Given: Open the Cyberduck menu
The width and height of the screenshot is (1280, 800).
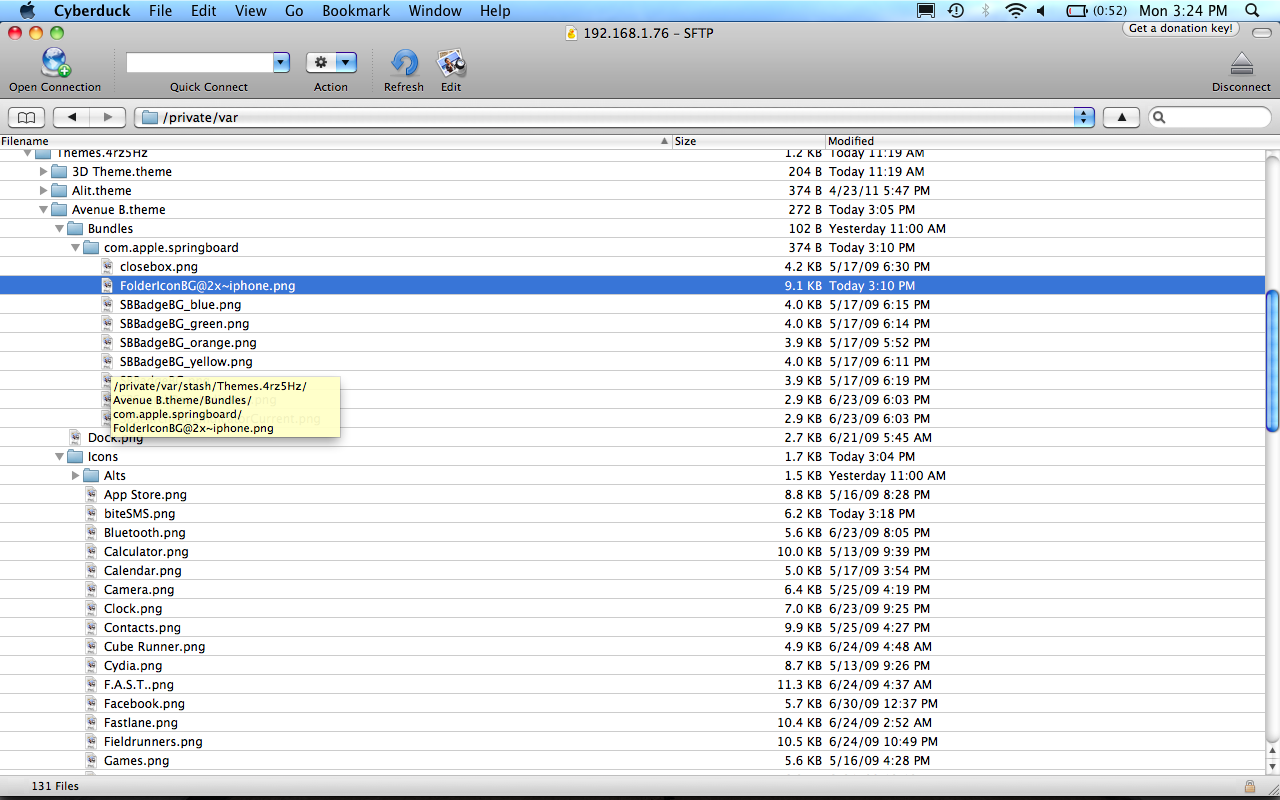Looking at the screenshot, I should [94, 10].
